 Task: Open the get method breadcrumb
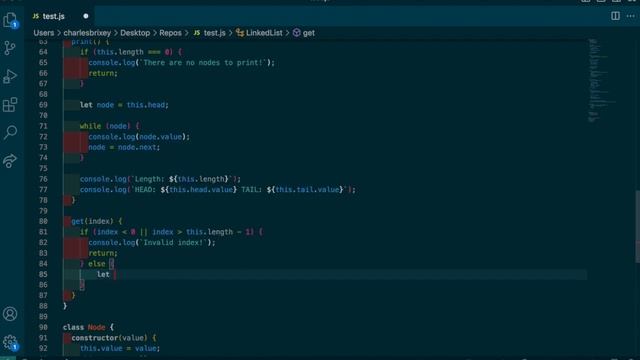[x=304, y=33]
